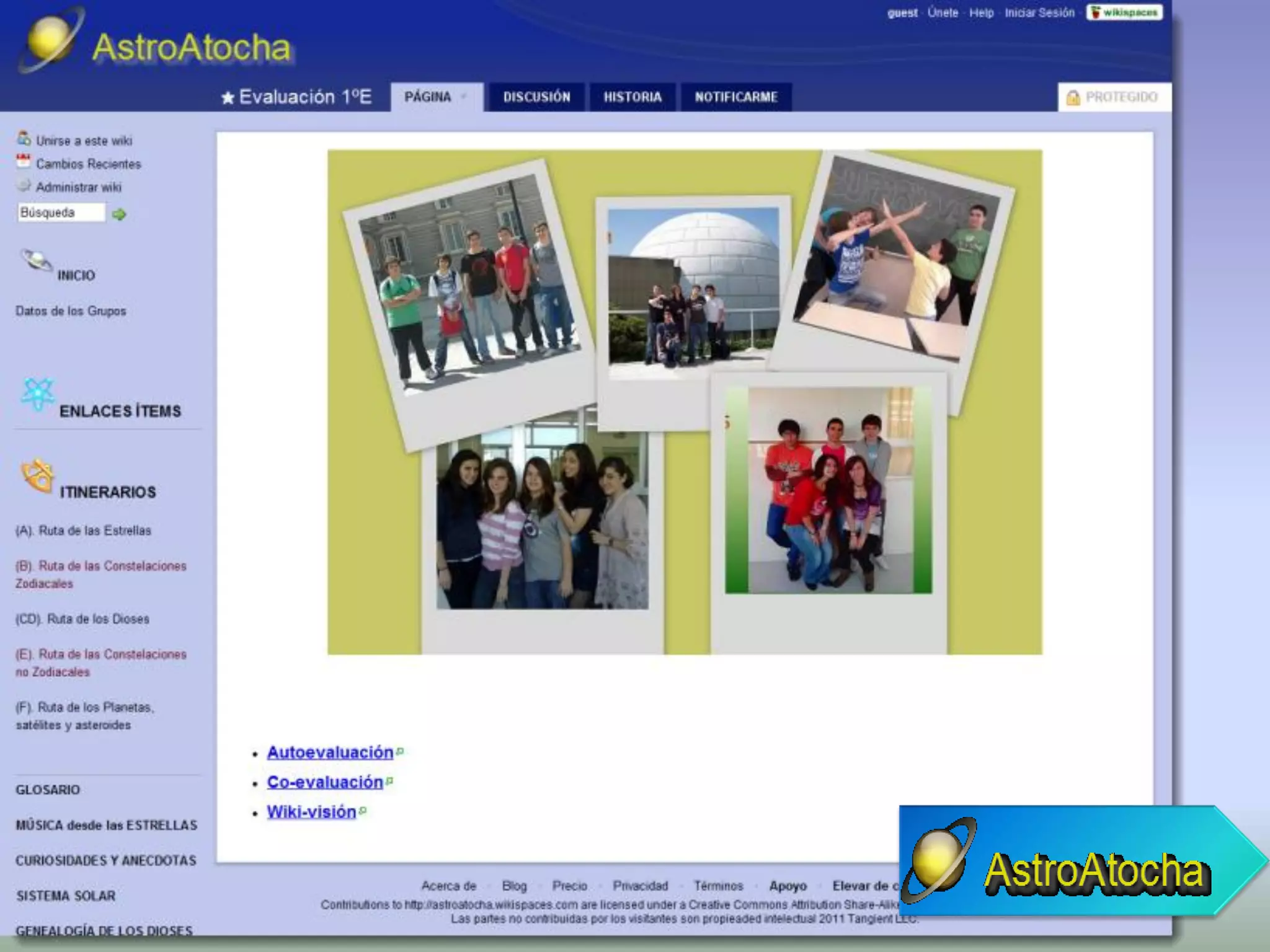Click the padlock PROTEGIDO icon

tap(1073, 98)
